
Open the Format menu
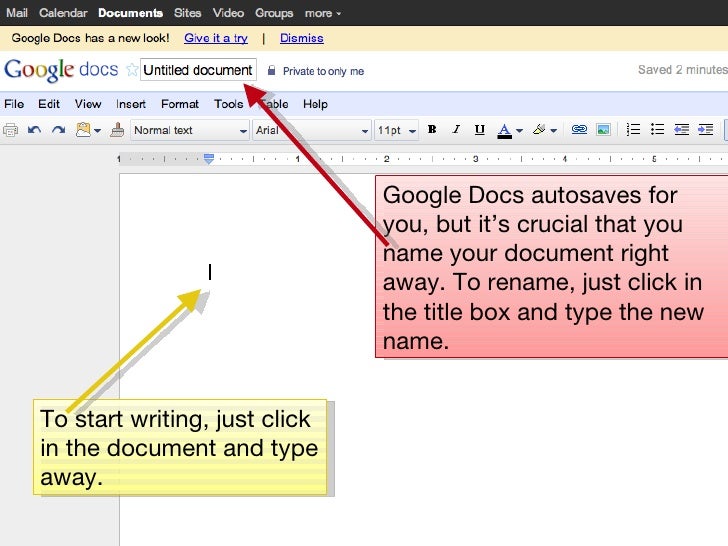coord(180,104)
